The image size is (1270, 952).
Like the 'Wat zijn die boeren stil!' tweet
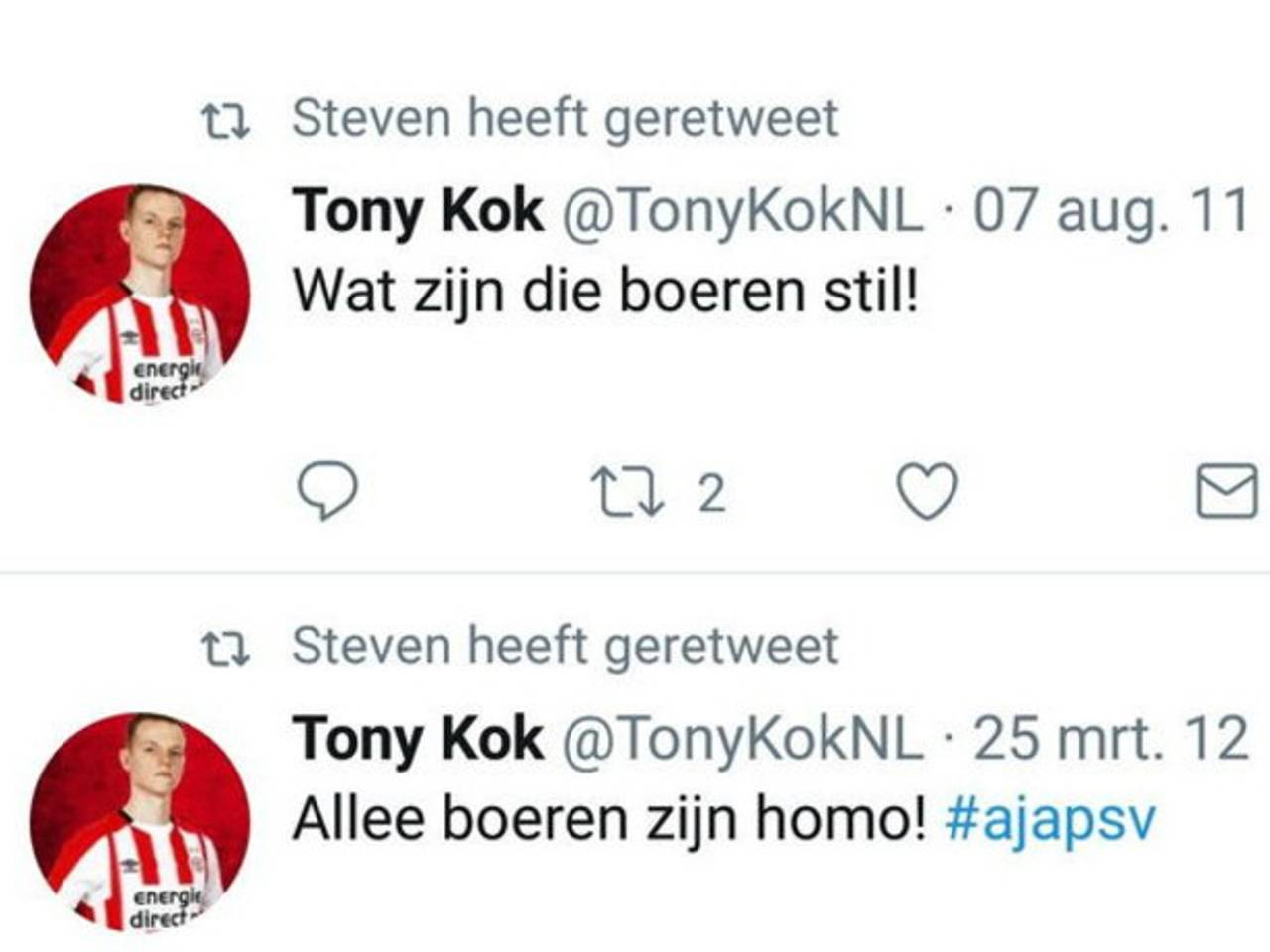(x=927, y=491)
